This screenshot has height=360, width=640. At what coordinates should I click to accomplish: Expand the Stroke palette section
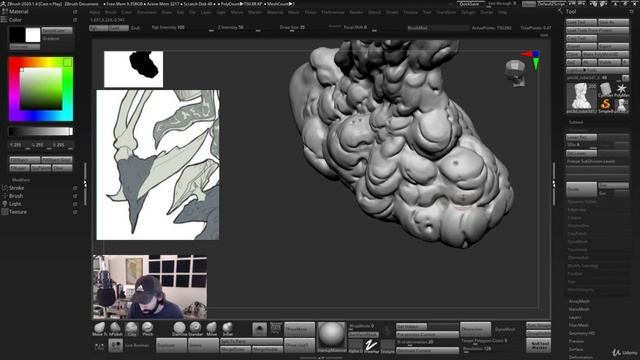tap(16, 188)
